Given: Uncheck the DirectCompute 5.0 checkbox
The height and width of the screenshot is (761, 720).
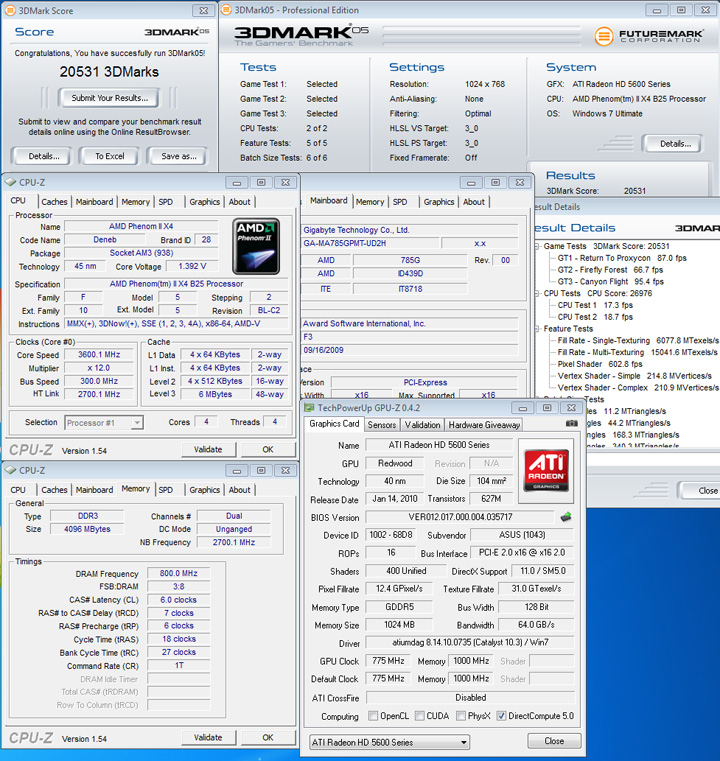Looking at the screenshot, I should coord(502,716).
